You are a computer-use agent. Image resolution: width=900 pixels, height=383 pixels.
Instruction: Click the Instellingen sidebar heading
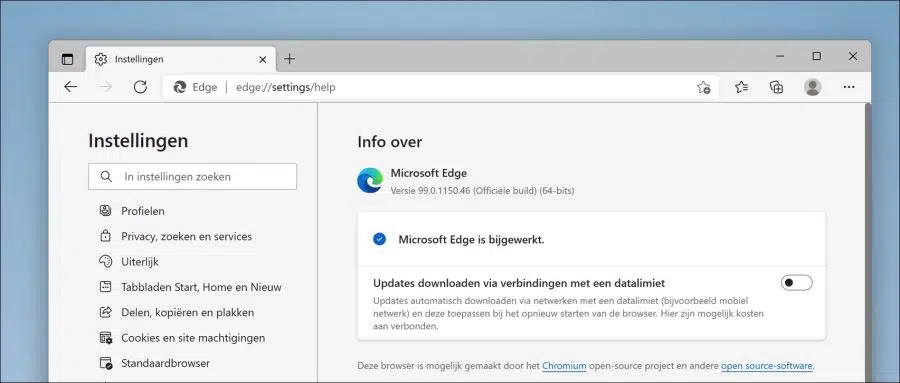(x=138, y=141)
